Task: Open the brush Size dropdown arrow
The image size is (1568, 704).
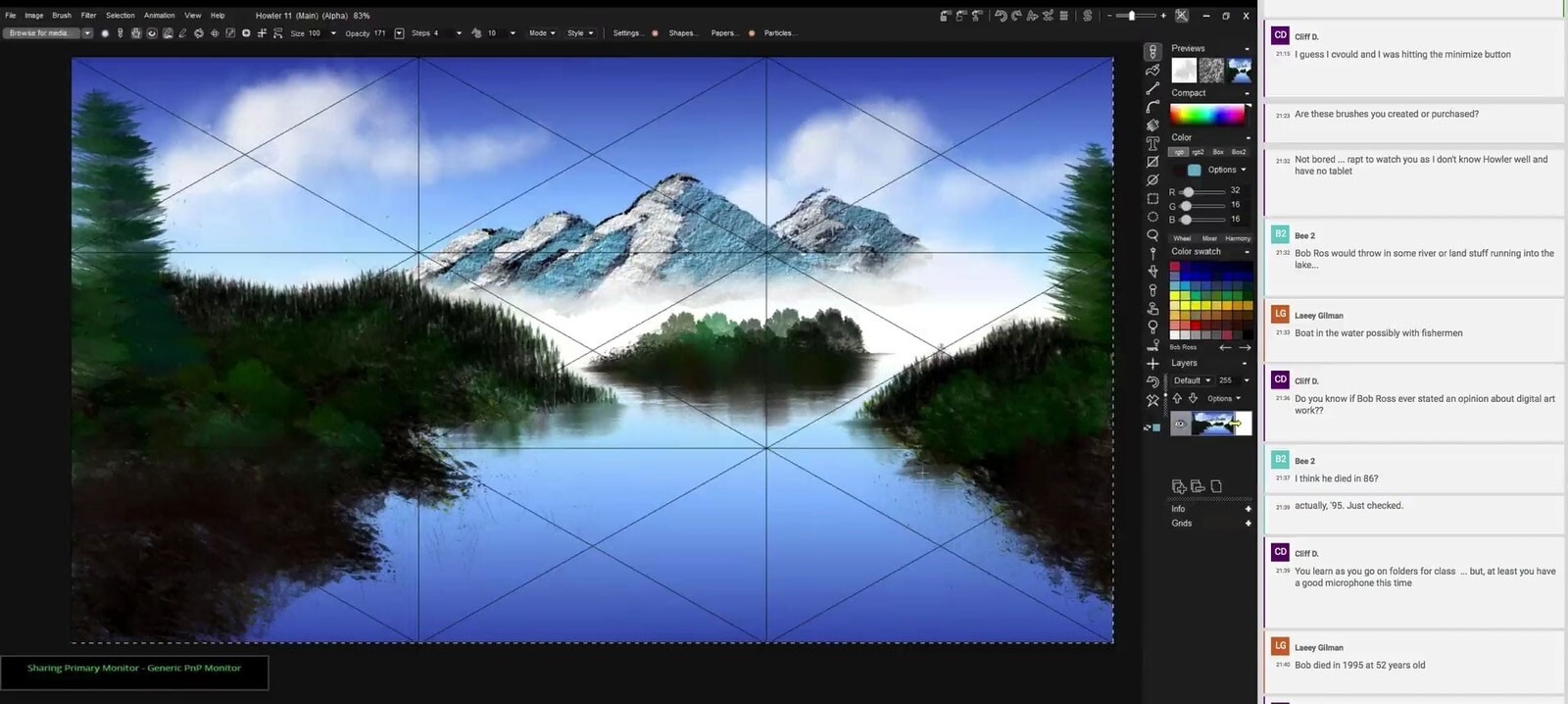Action: pyautogui.click(x=333, y=33)
